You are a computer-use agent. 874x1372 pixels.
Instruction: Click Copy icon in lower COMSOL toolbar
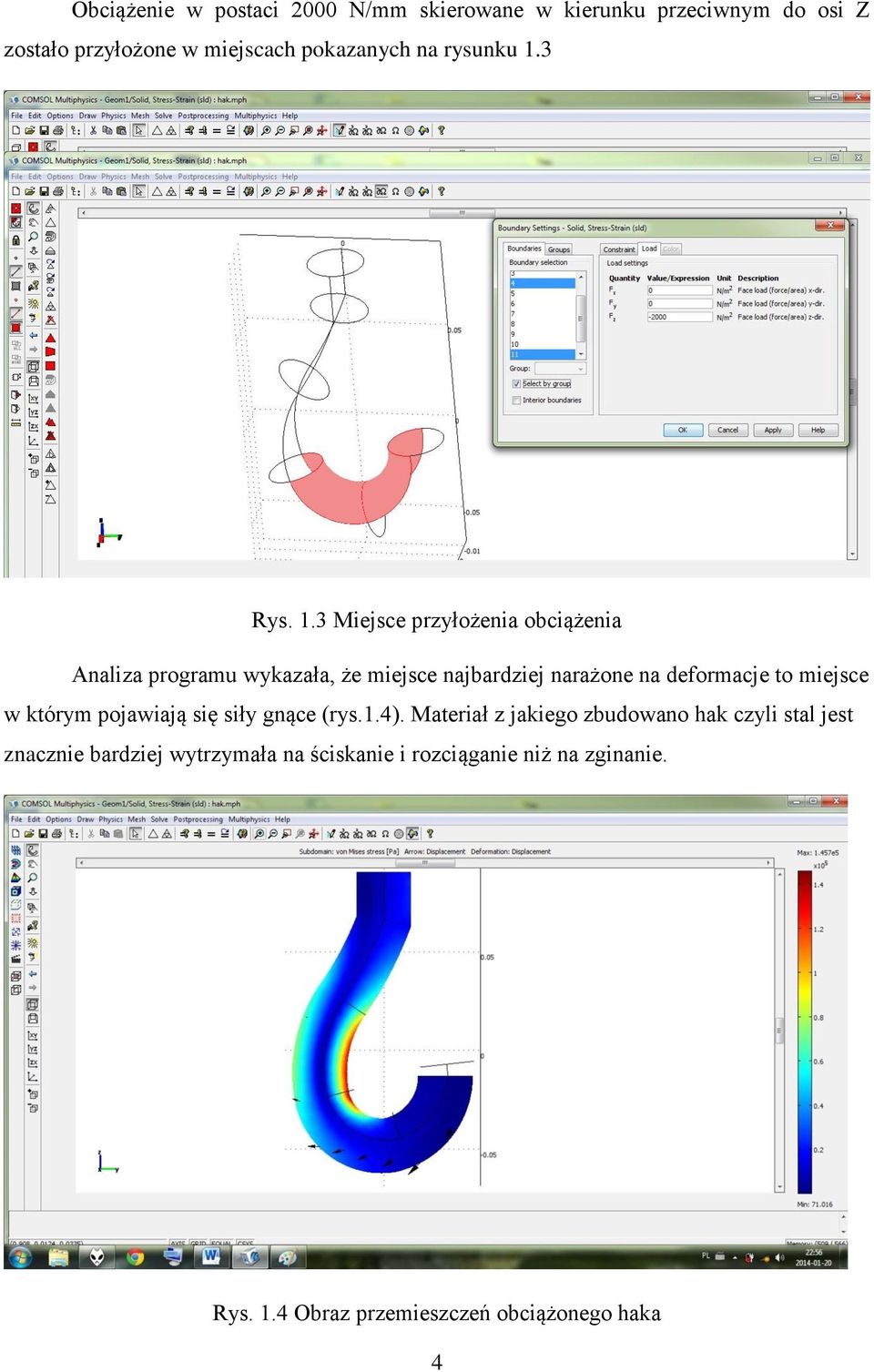(105, 833)
